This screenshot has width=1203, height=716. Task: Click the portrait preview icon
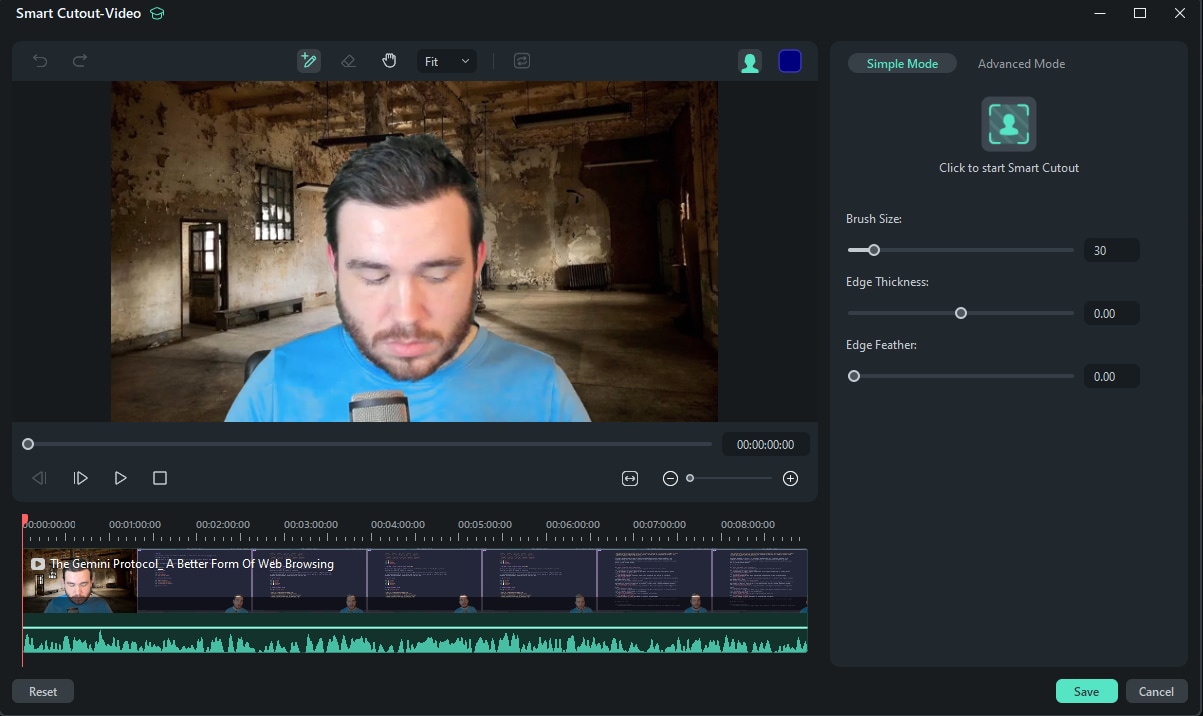click(750, 61)
